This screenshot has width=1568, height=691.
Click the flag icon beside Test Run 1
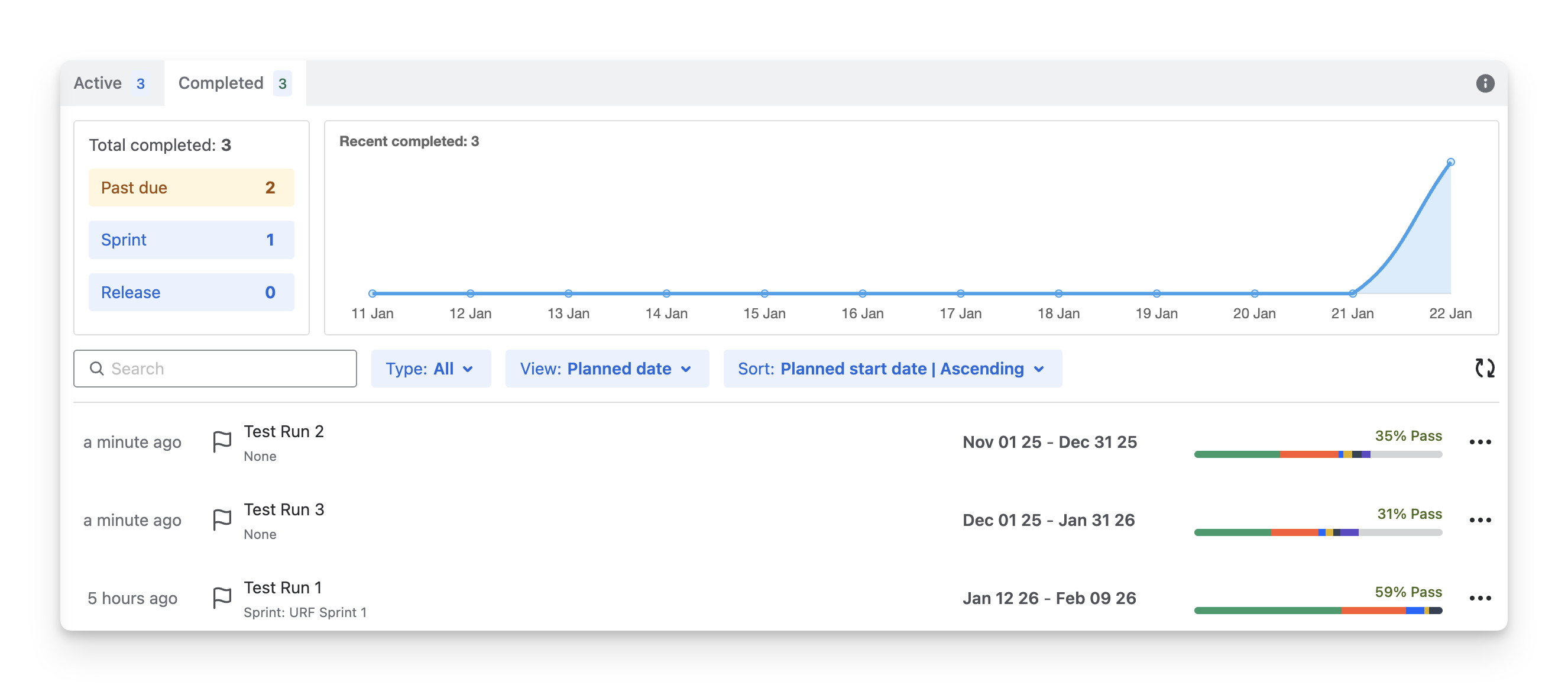222,598
